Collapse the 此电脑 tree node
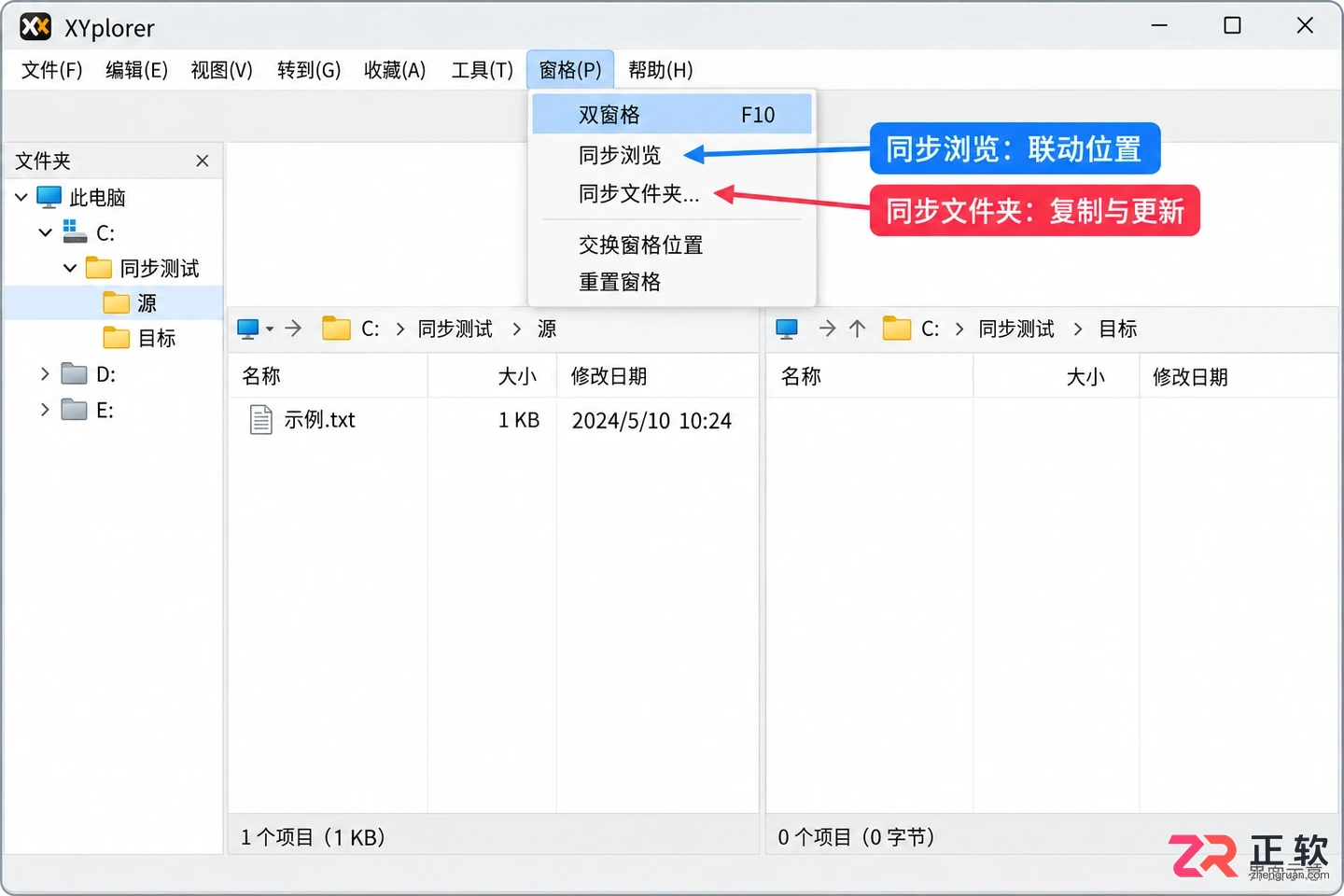The image size is (1344, 896). click(21, 197)
